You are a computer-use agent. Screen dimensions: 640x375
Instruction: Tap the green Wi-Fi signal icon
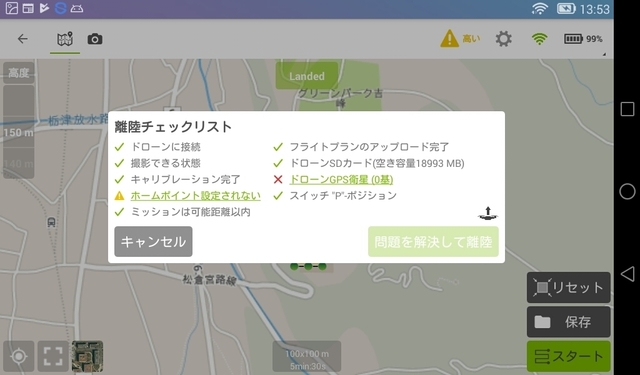tap(539, 39)
